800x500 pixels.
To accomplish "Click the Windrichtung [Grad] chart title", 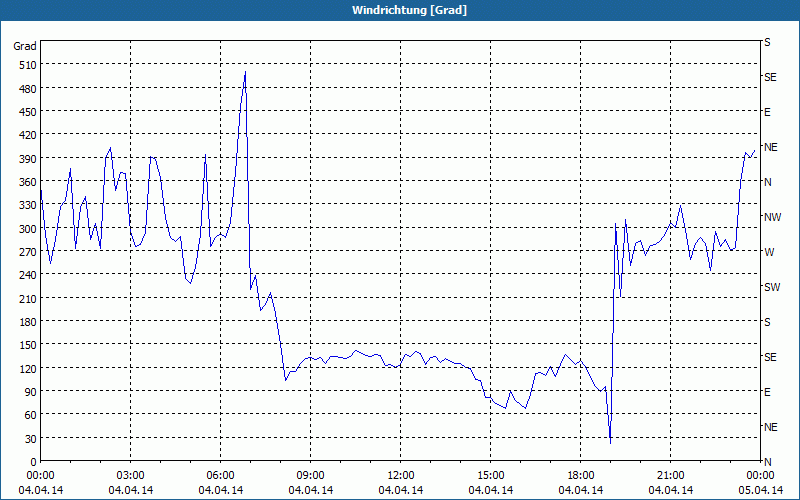I will pyautogui.click(x=409, y=10).
